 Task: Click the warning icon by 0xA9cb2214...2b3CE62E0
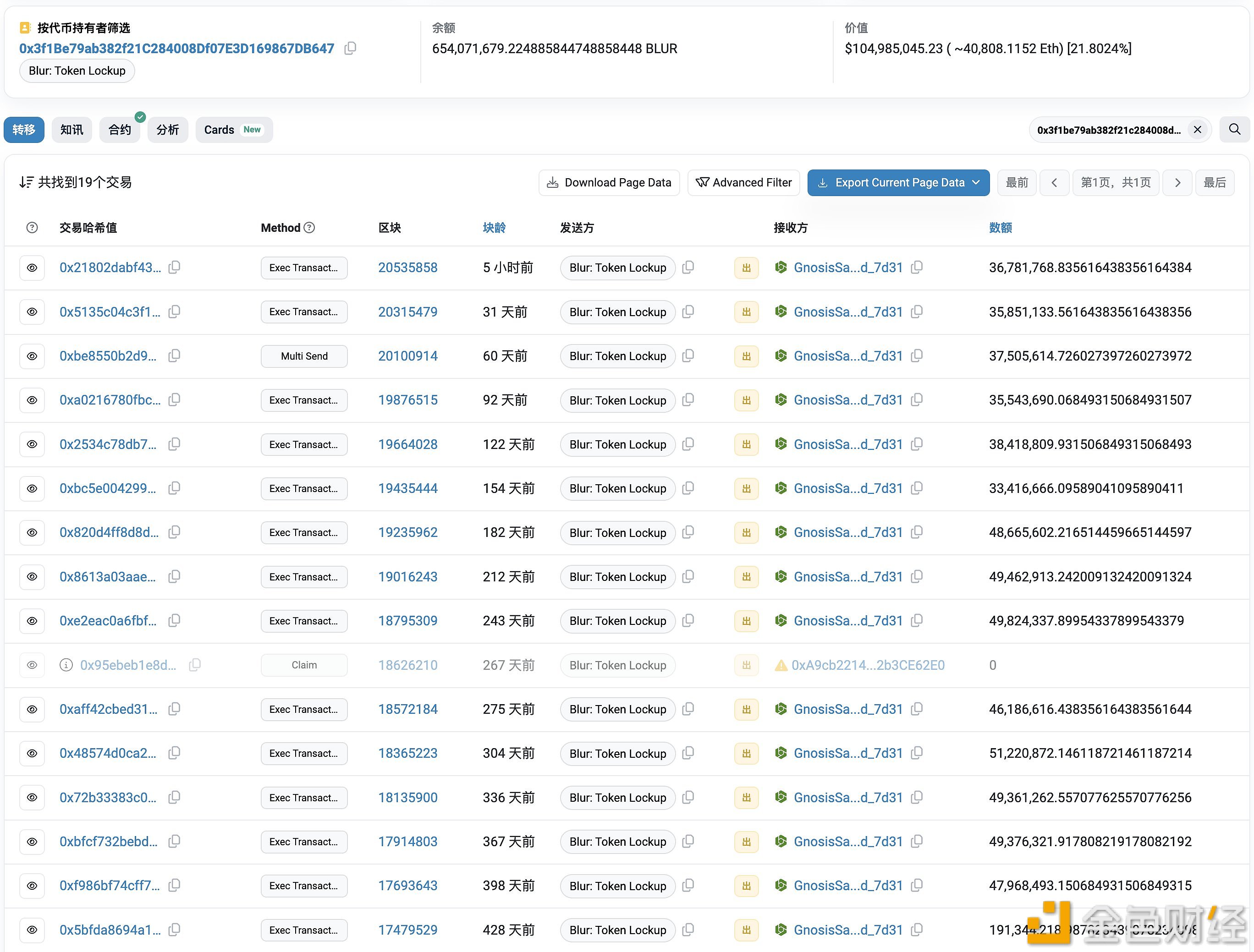781,665
